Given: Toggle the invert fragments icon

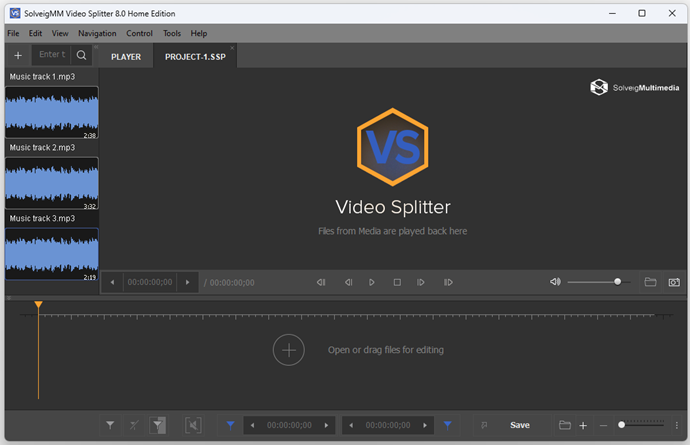Looking at the screenshot, I should click(158, 425).
